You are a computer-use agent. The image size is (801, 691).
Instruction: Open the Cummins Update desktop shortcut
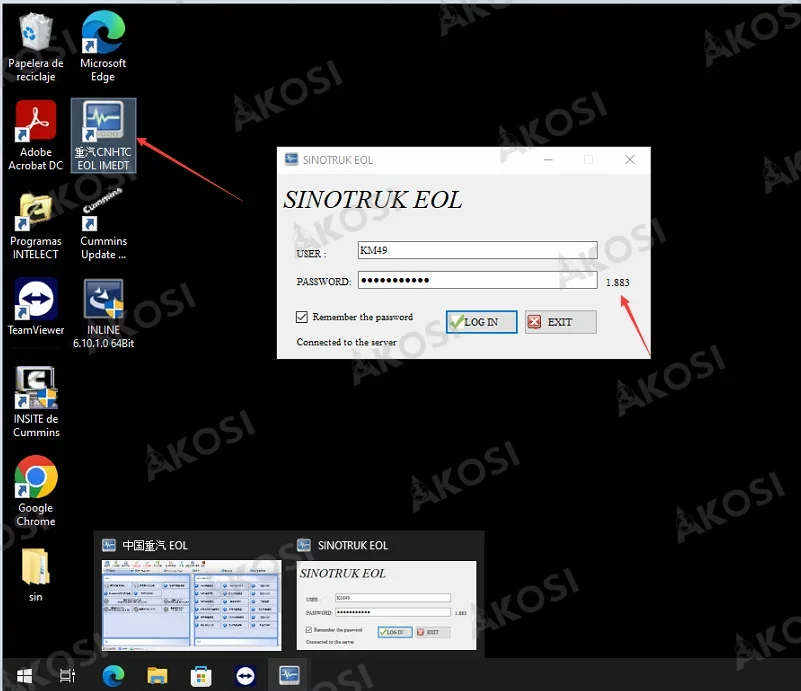coord(103,225)
